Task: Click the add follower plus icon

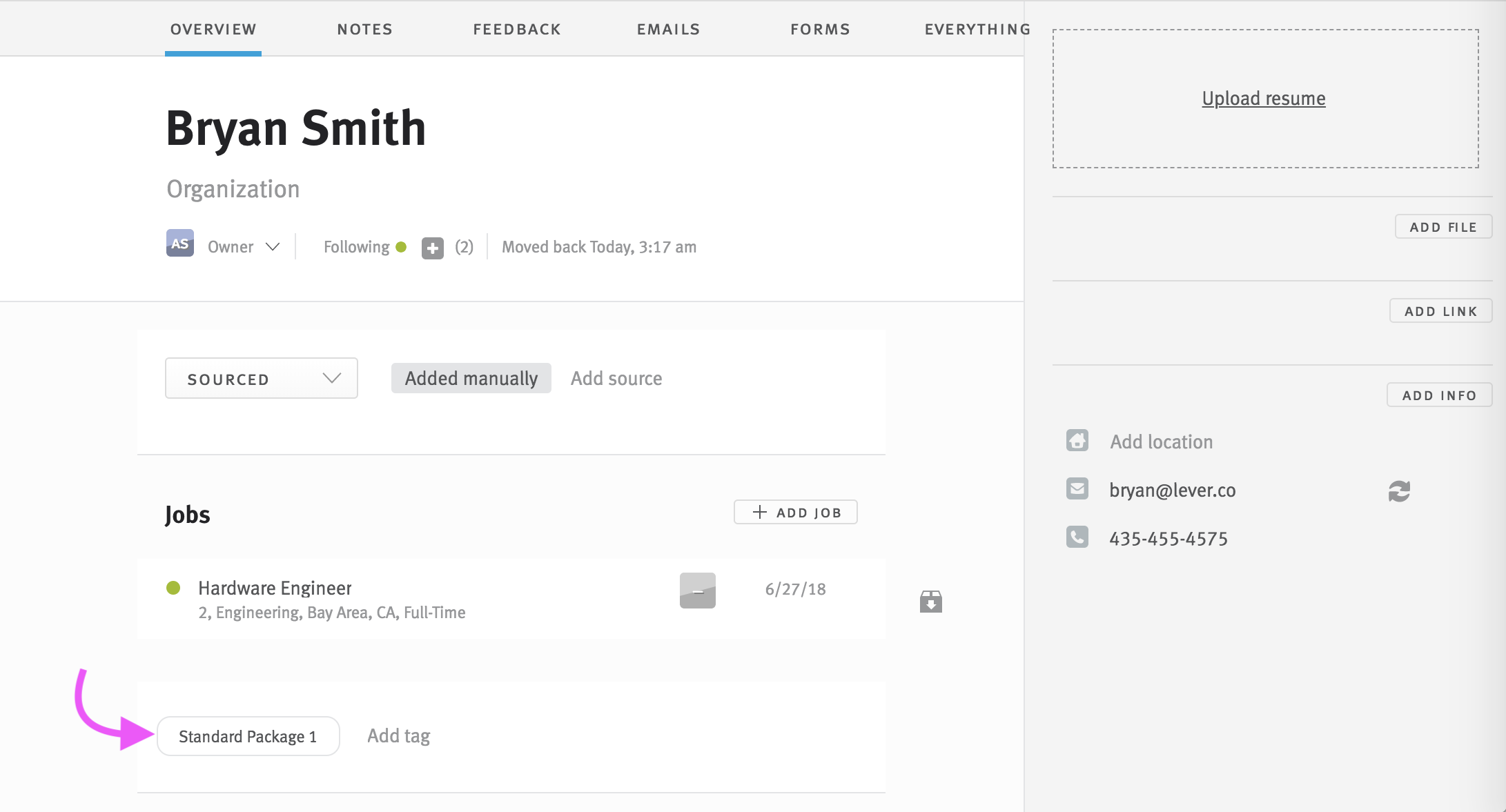Action: tap(433, 248)
